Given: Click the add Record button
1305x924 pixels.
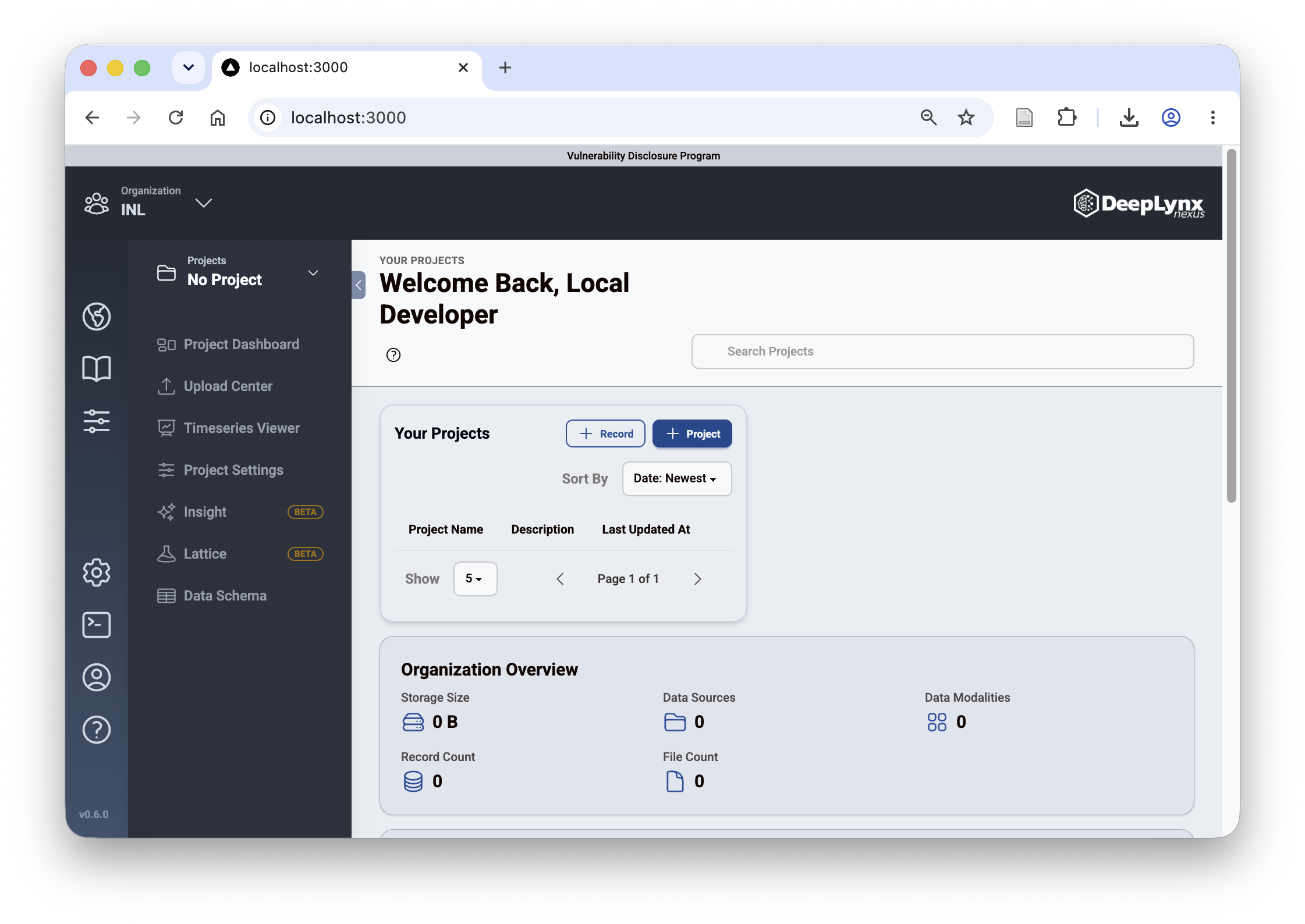Looking at the screenshot, I should (x=605, y=434).
